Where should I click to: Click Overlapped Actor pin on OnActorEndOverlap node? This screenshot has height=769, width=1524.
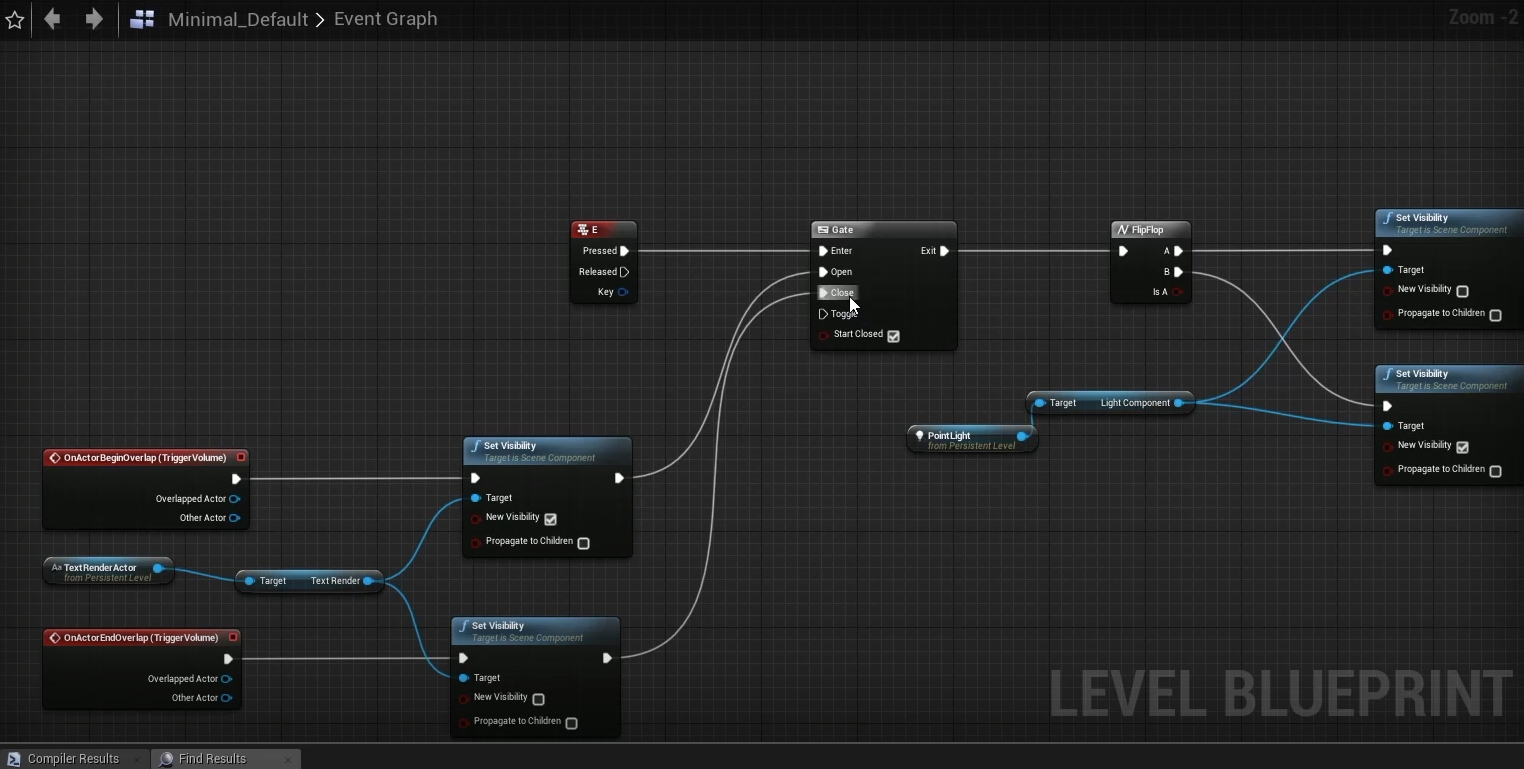pyautogui.click(x=227, y=679)
